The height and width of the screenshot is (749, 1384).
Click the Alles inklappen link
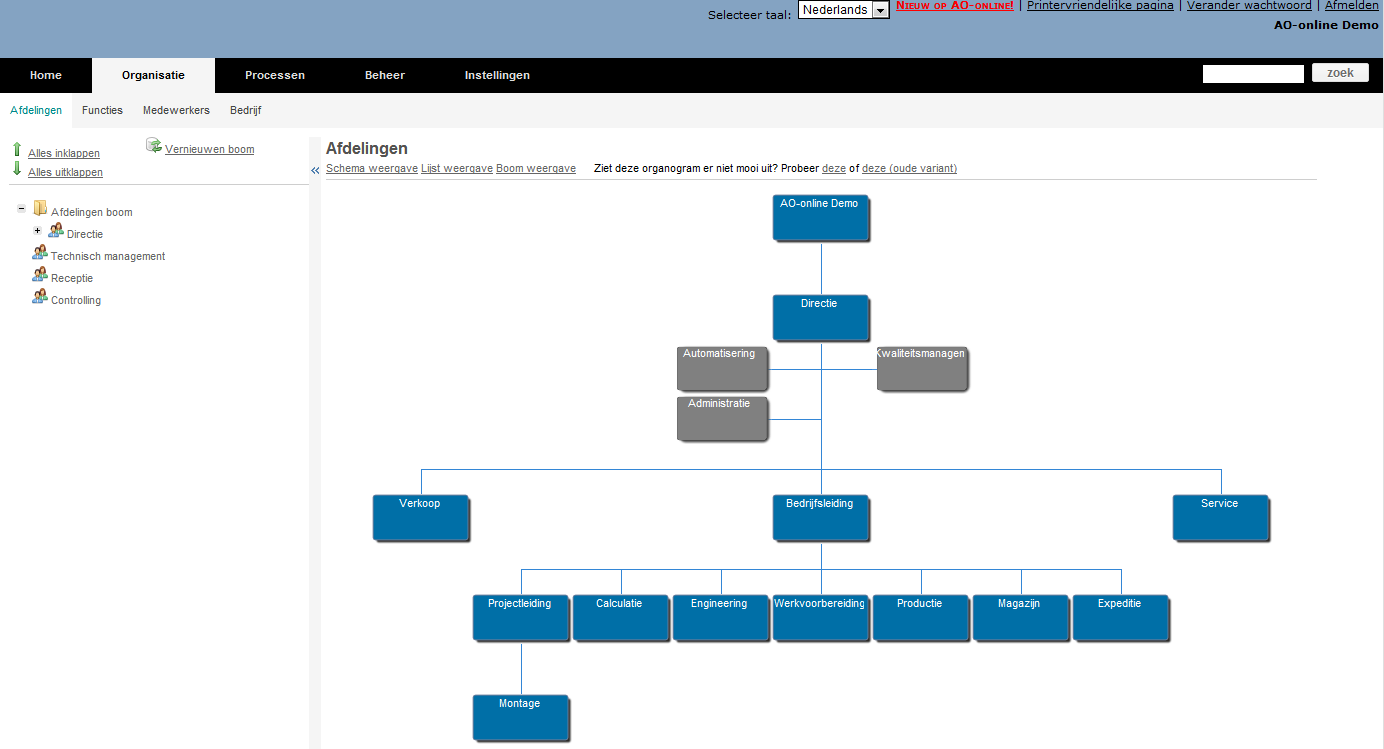(64, 154)
